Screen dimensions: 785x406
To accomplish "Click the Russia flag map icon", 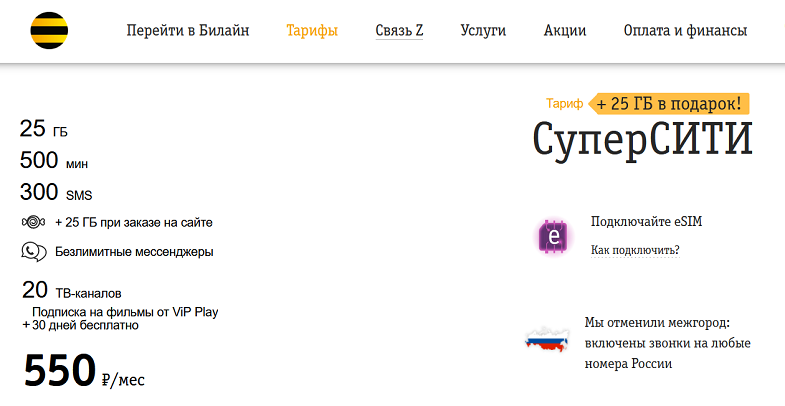I will (x=547, y=339).
